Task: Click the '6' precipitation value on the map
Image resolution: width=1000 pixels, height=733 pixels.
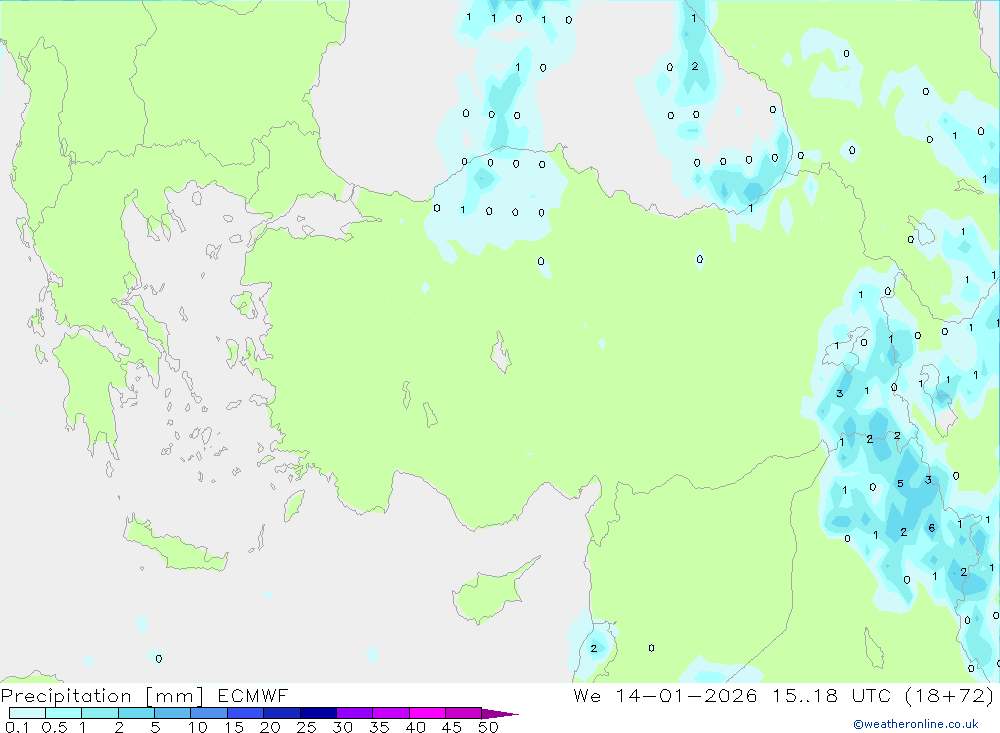Action: (932, 528)
